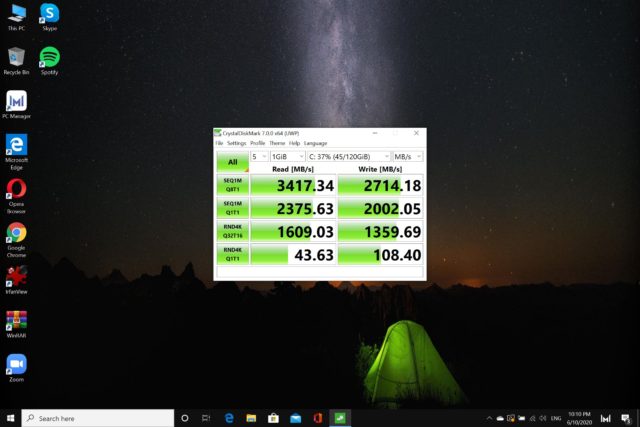This screenshot has height=427, width=640.
Task: Click the 2375.63 read result
Action: coord(293,208)
